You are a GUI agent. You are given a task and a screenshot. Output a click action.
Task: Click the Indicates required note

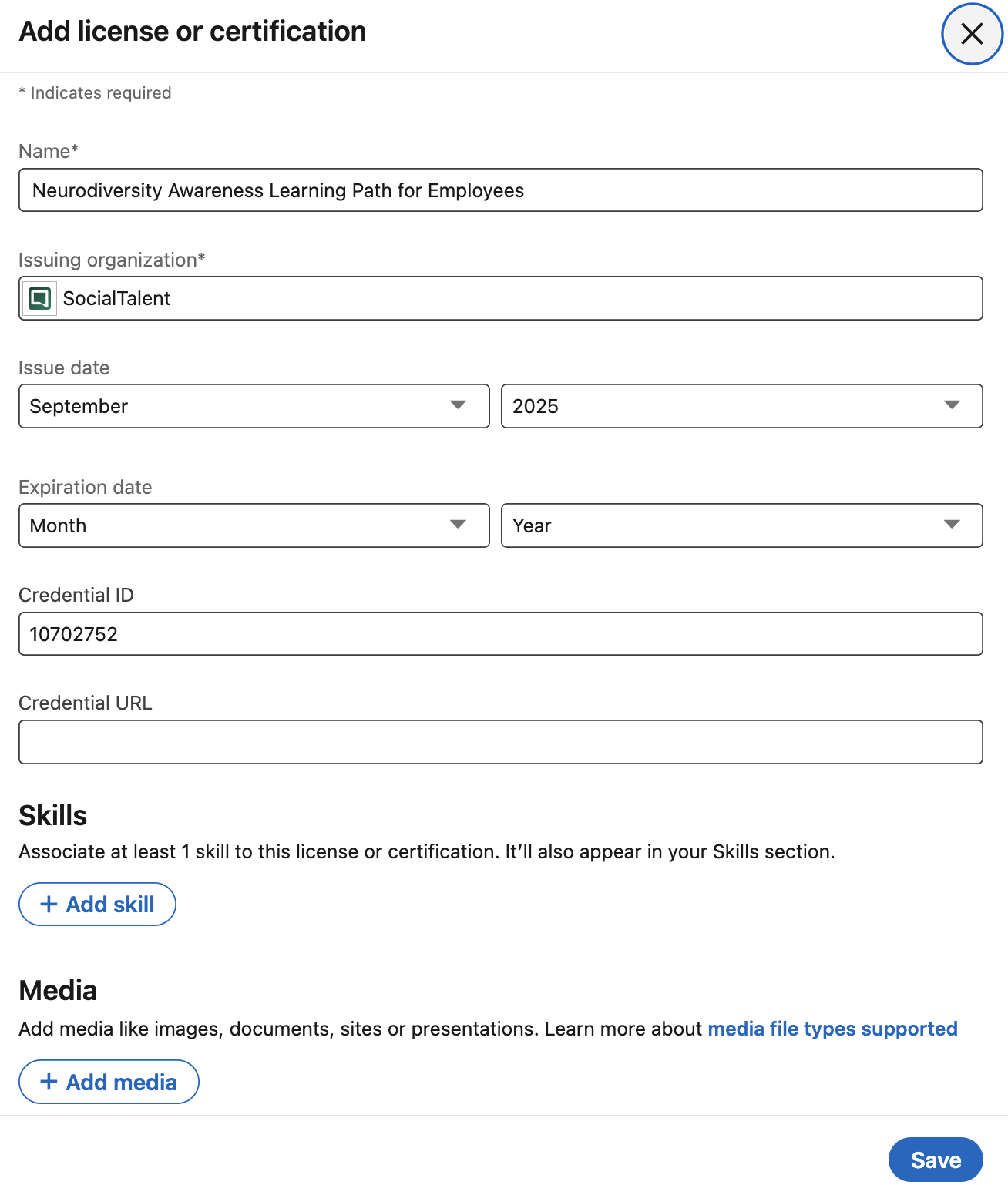(x=95, y=92)
